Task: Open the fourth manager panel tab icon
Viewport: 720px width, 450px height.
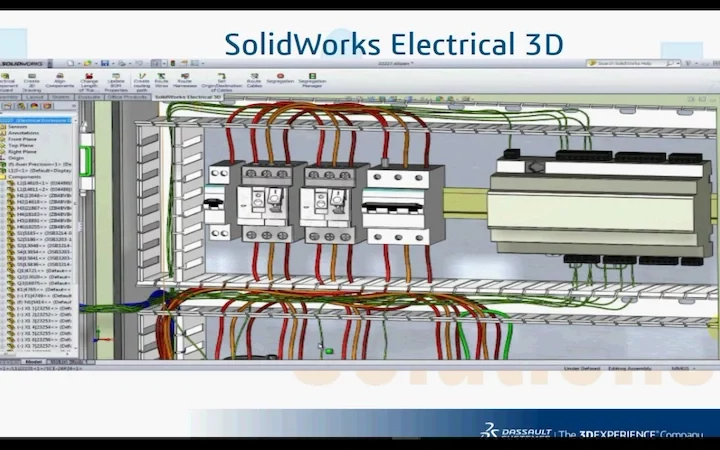Action: 47,107
